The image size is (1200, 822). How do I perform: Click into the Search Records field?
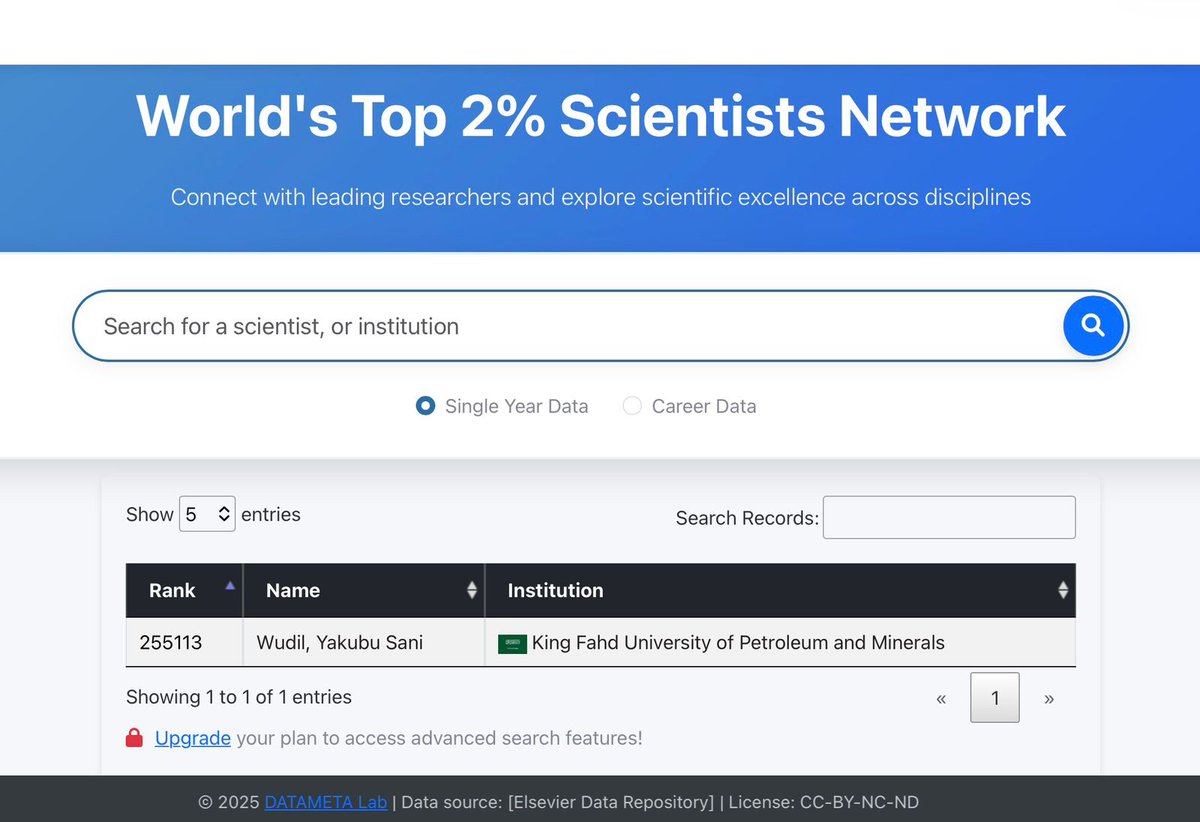click(x=949, y=517)
